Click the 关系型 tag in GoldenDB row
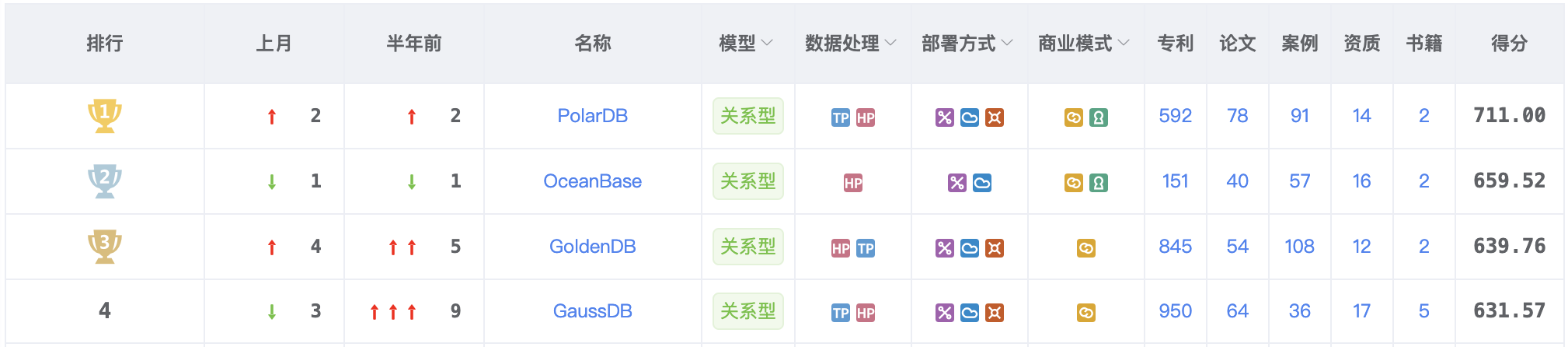1568x347 pixels. tap(747, 247)
